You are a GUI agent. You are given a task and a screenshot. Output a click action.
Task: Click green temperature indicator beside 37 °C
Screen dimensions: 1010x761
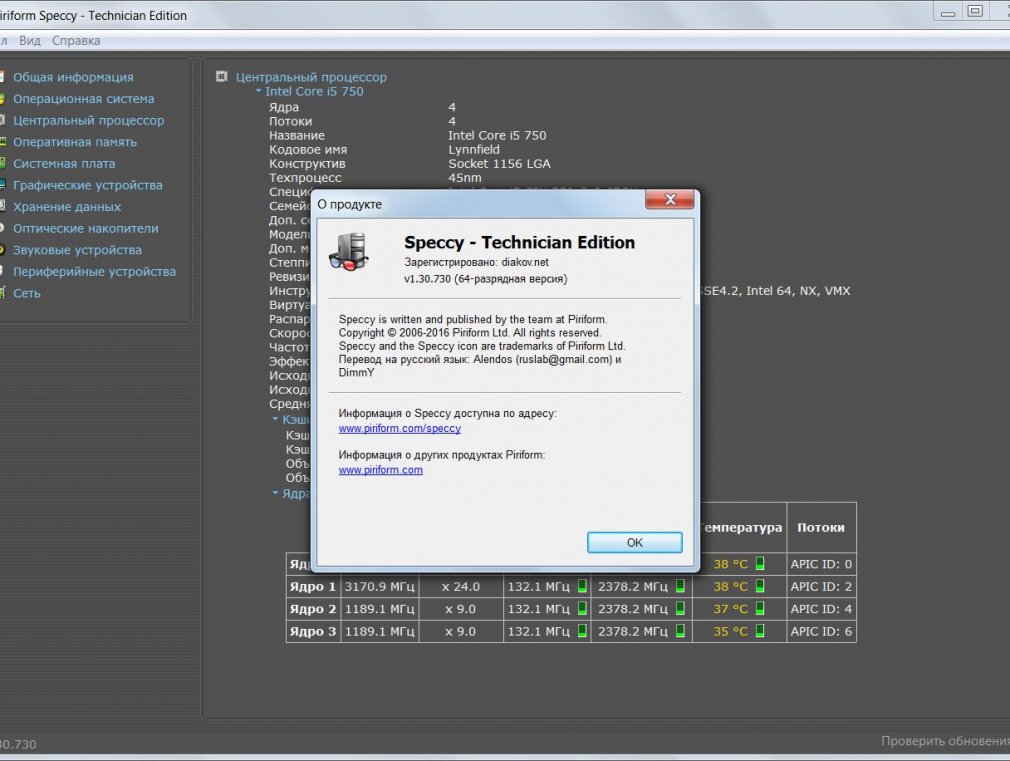point(760,609)
